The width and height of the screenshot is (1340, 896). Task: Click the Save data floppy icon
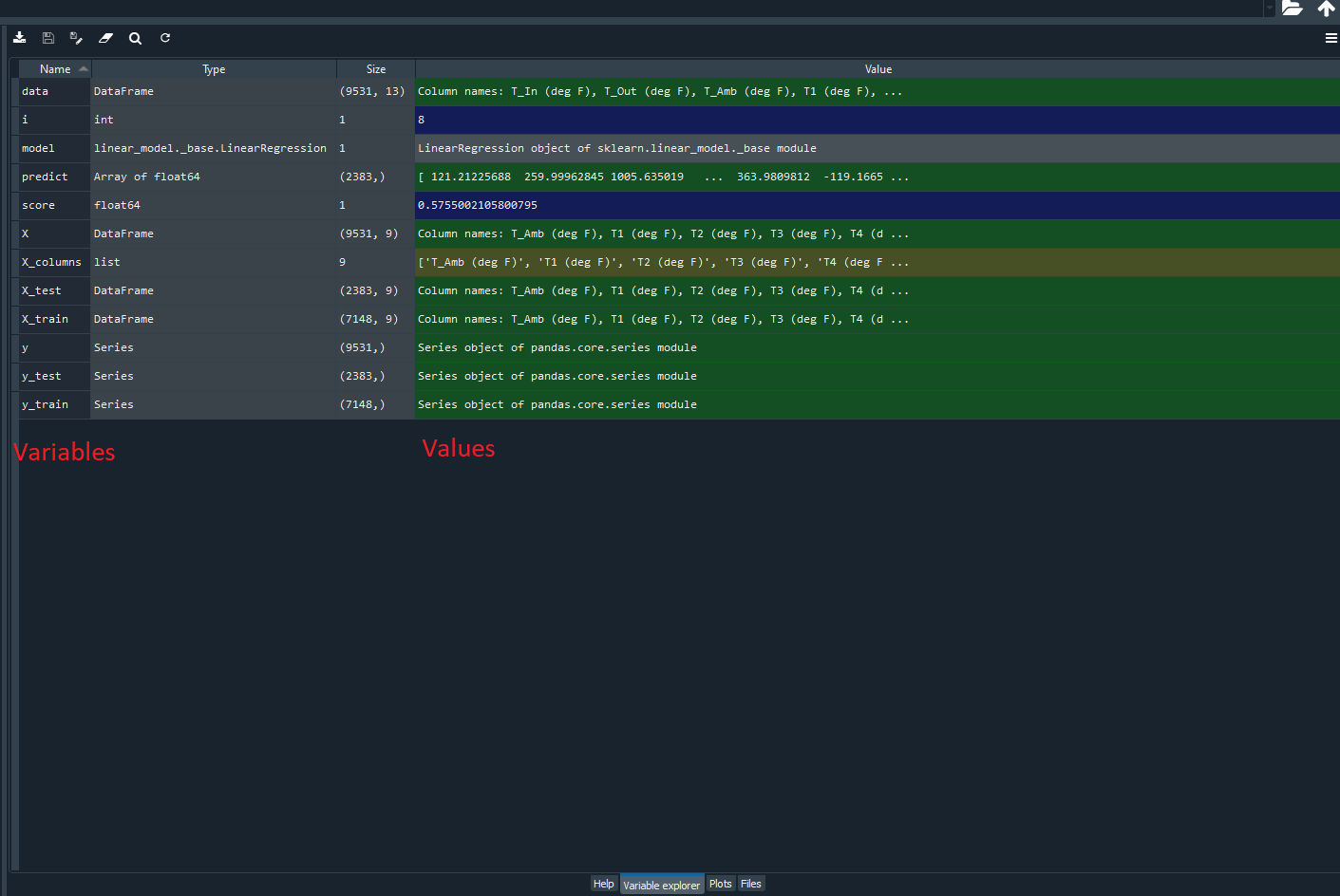coord(48,38)
